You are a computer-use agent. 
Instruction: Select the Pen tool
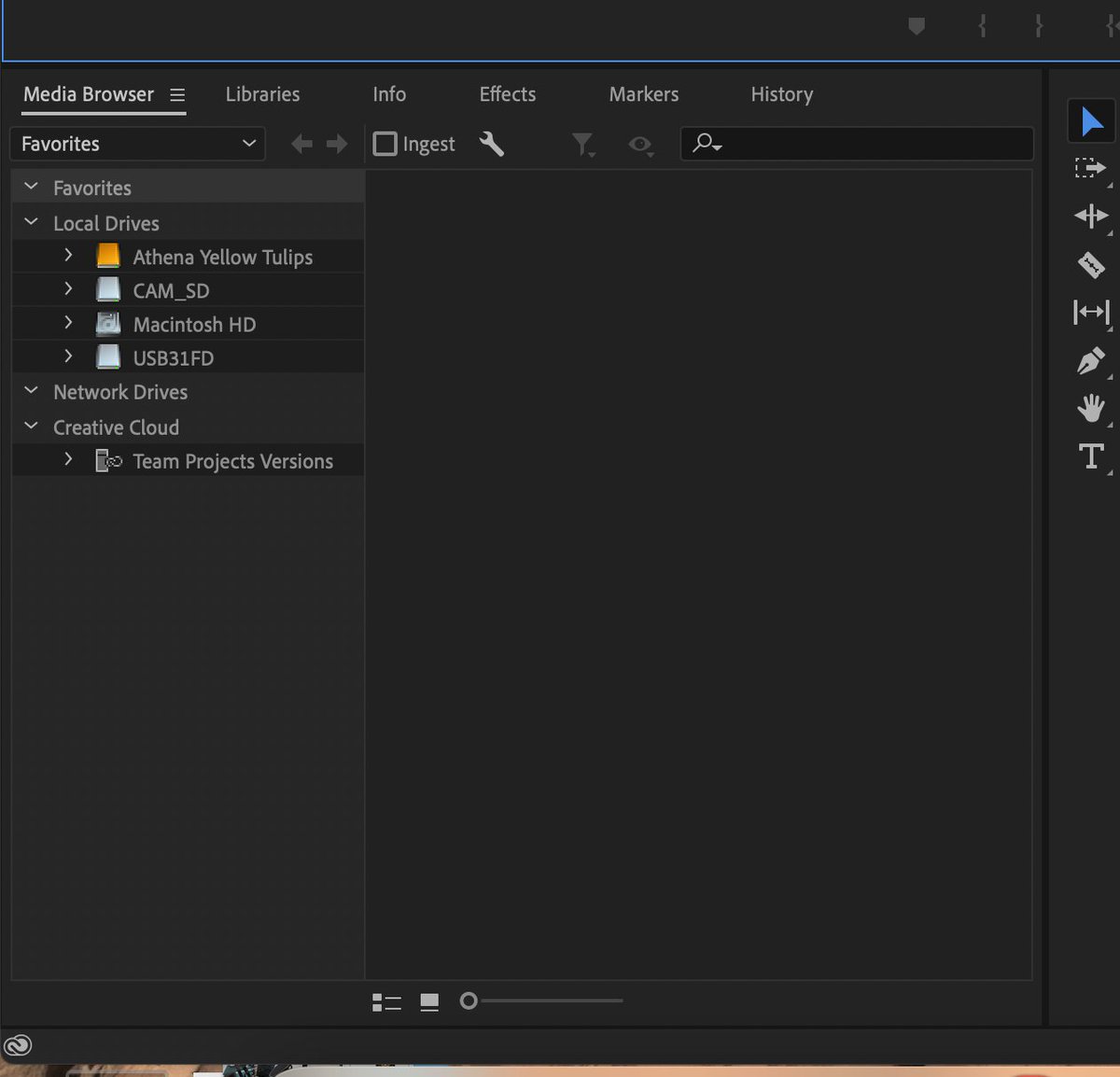click(x=1090, y=360)
